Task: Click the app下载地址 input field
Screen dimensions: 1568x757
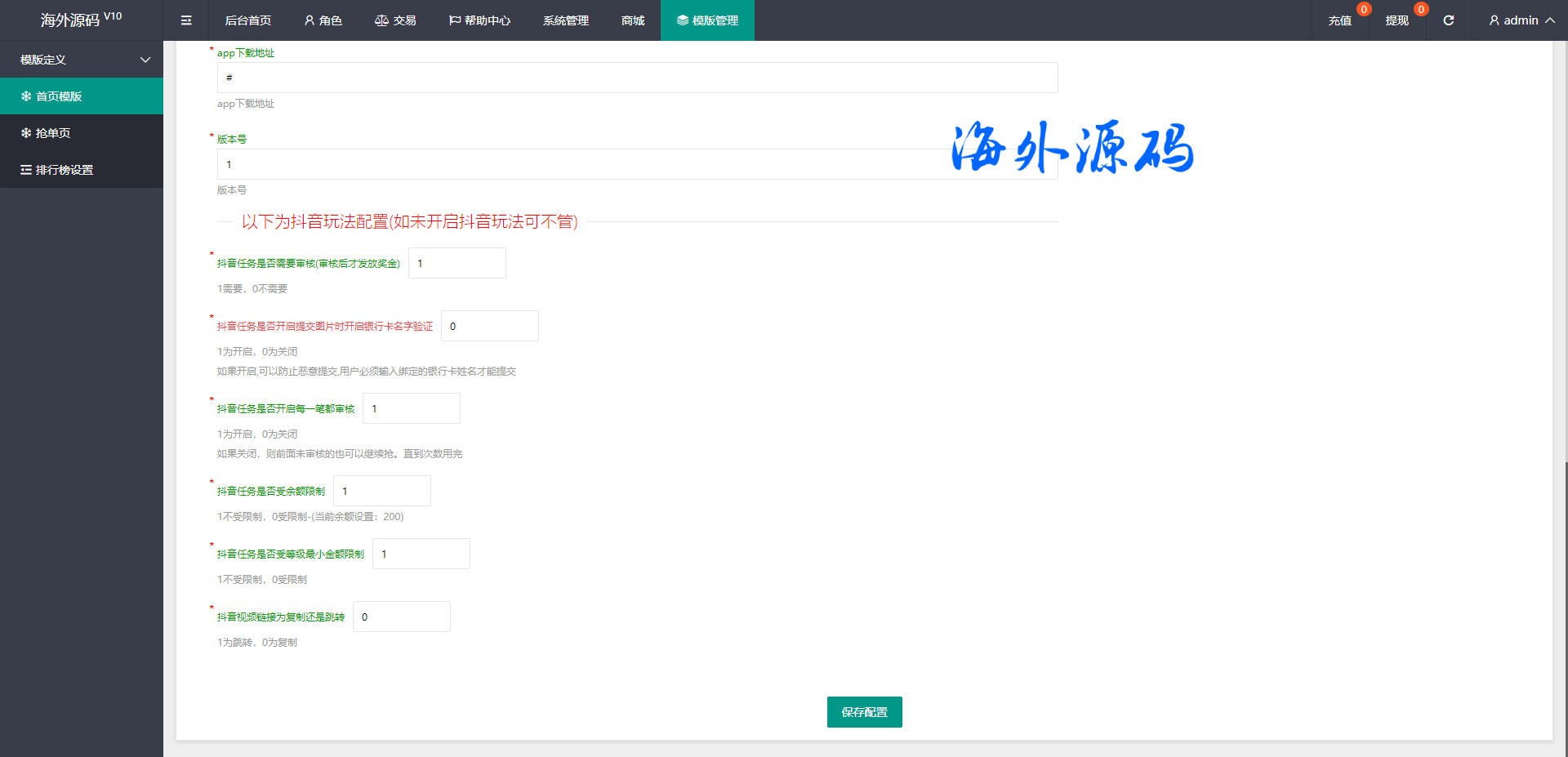Action: coord(637,78)
